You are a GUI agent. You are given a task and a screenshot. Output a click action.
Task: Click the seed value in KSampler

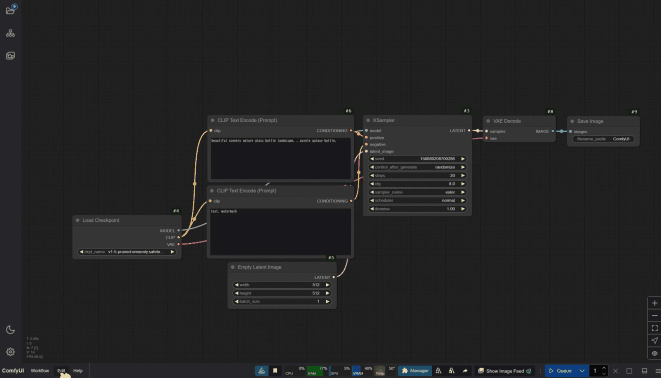click(x=437, y=159)
